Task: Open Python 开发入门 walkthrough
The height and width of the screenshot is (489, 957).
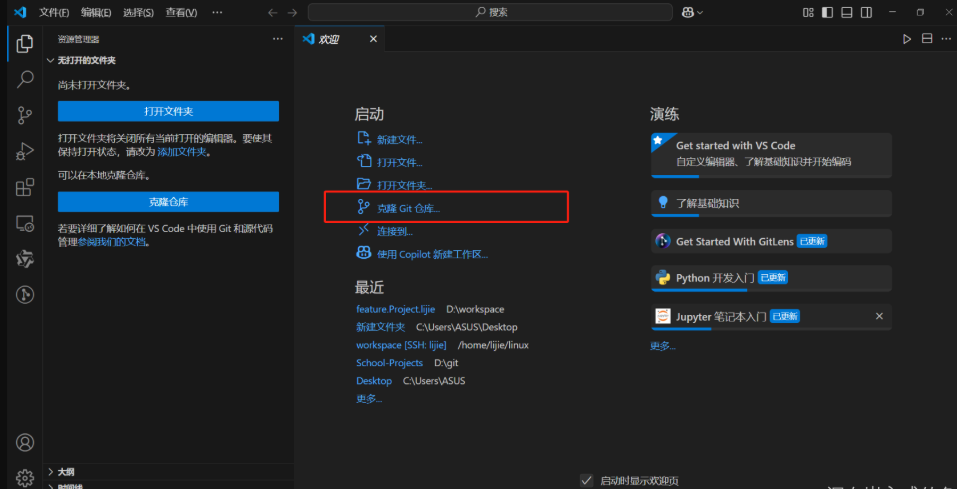Action: click(x=771, y=278)
